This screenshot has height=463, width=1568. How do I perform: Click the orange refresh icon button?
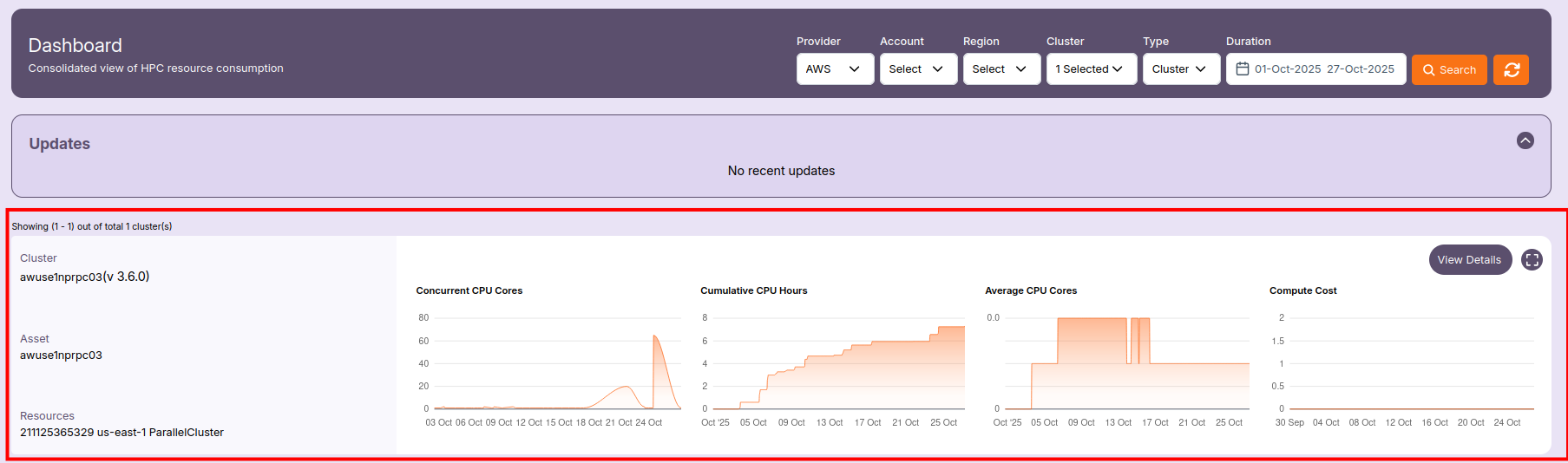[1511, 69]
